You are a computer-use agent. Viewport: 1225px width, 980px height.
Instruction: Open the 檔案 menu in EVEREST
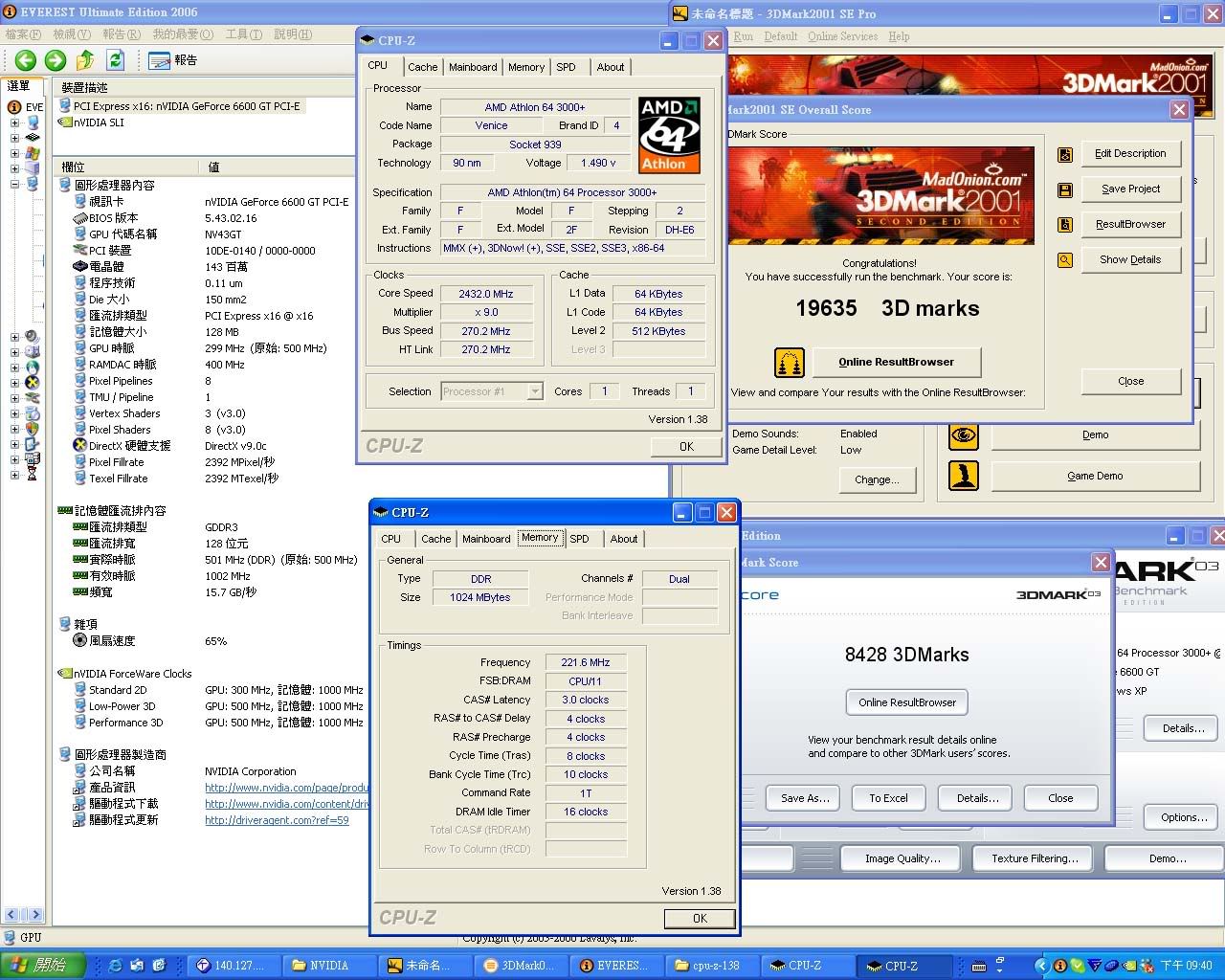click(x=24, y=34)
